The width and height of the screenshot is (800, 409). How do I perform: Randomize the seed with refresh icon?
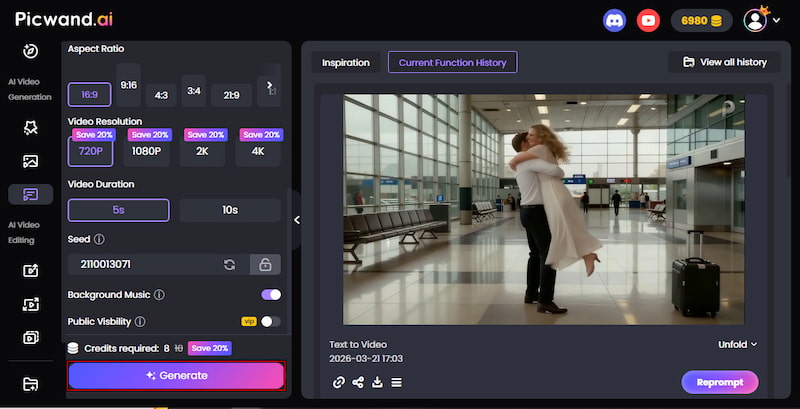point(229,265)
